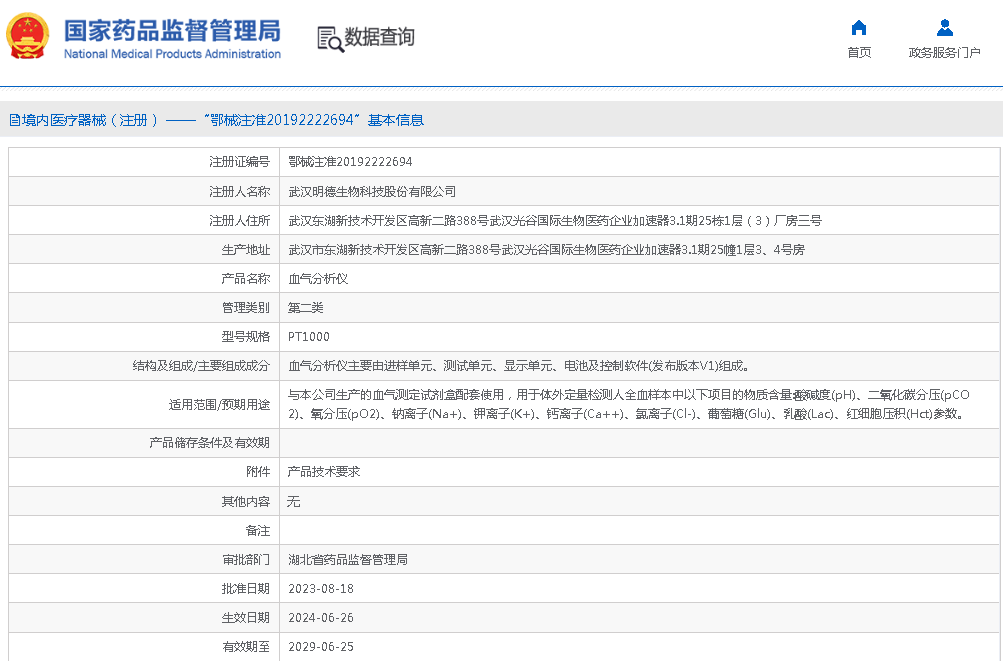Click the 管理类别 value 第二类
The image size is (1003, 661).
305,308
